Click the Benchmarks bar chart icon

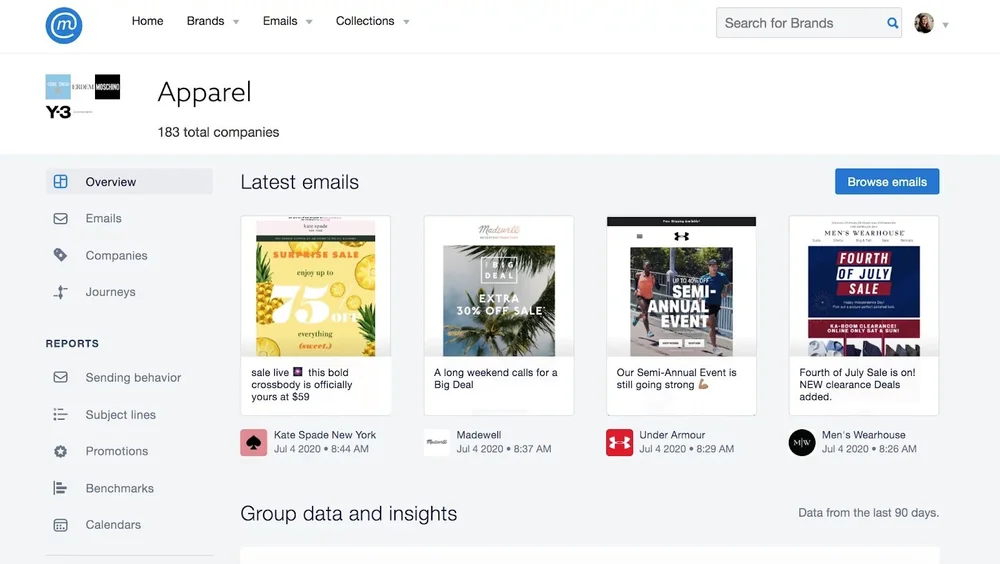[61, 488]
